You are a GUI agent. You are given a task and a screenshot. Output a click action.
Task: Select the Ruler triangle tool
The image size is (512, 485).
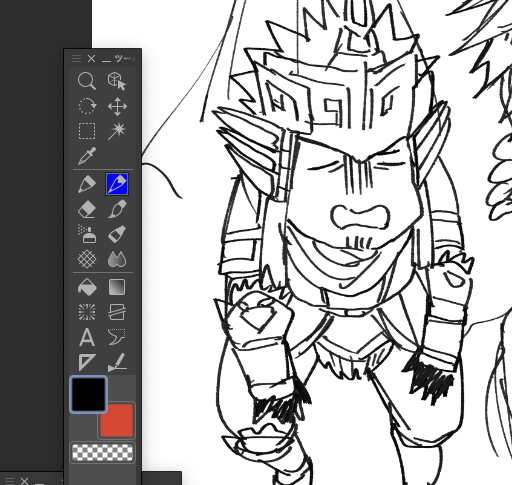click(x=87, y=362)
